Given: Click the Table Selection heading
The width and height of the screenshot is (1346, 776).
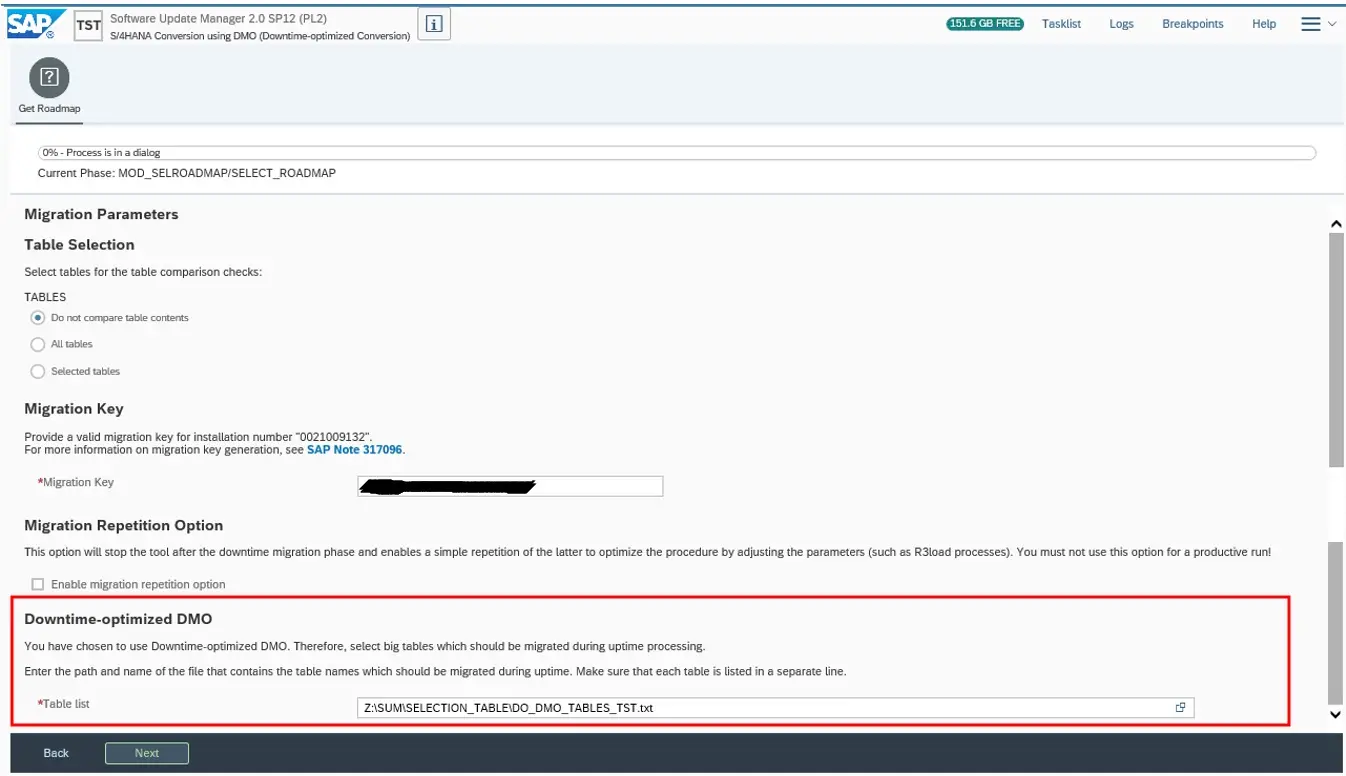Looking at the screenshot, I should 79,245.
